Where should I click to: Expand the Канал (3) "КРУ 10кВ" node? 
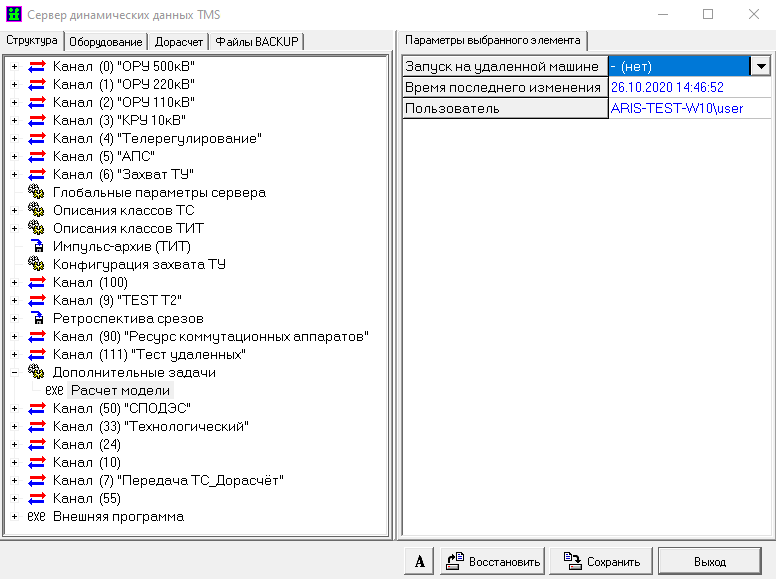[x=14, y=120]
